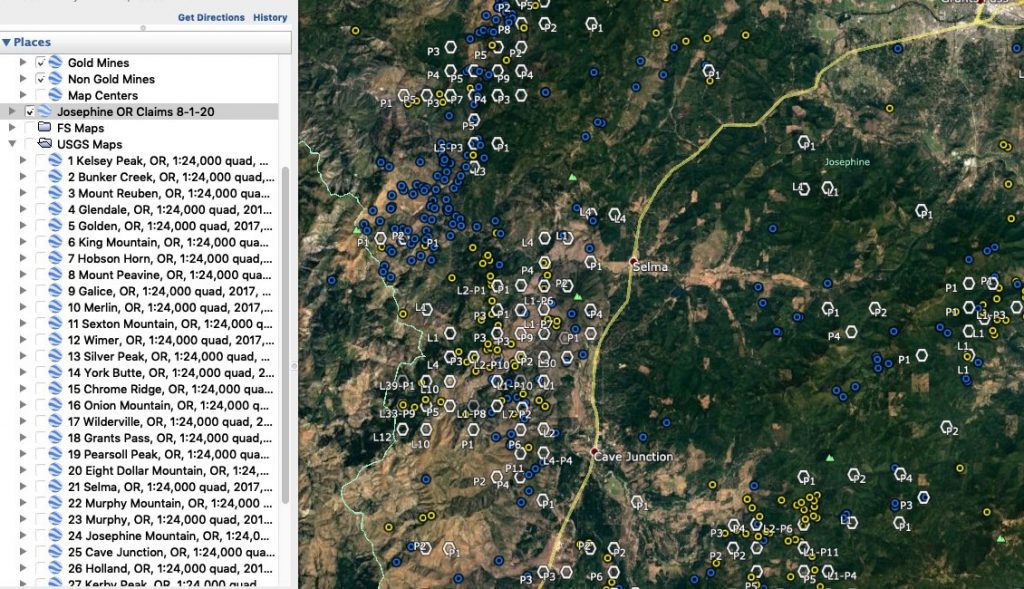The image size is (1024, 589).
Task: Expand the FS Maps folder
Action: (12, 127)
